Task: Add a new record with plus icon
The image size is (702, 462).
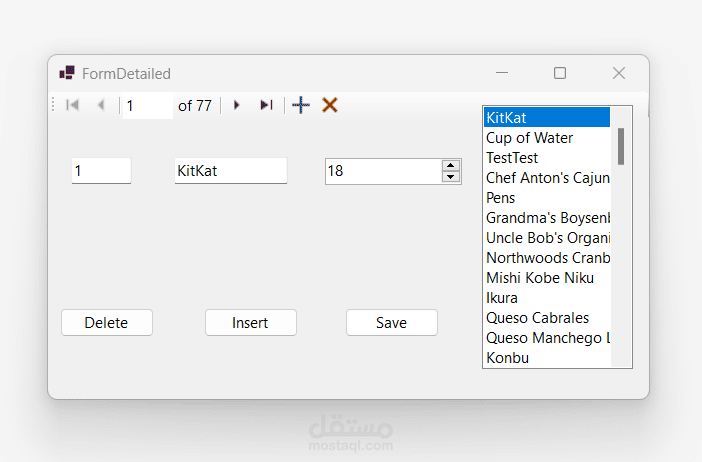Action: [x=301, y=105]
